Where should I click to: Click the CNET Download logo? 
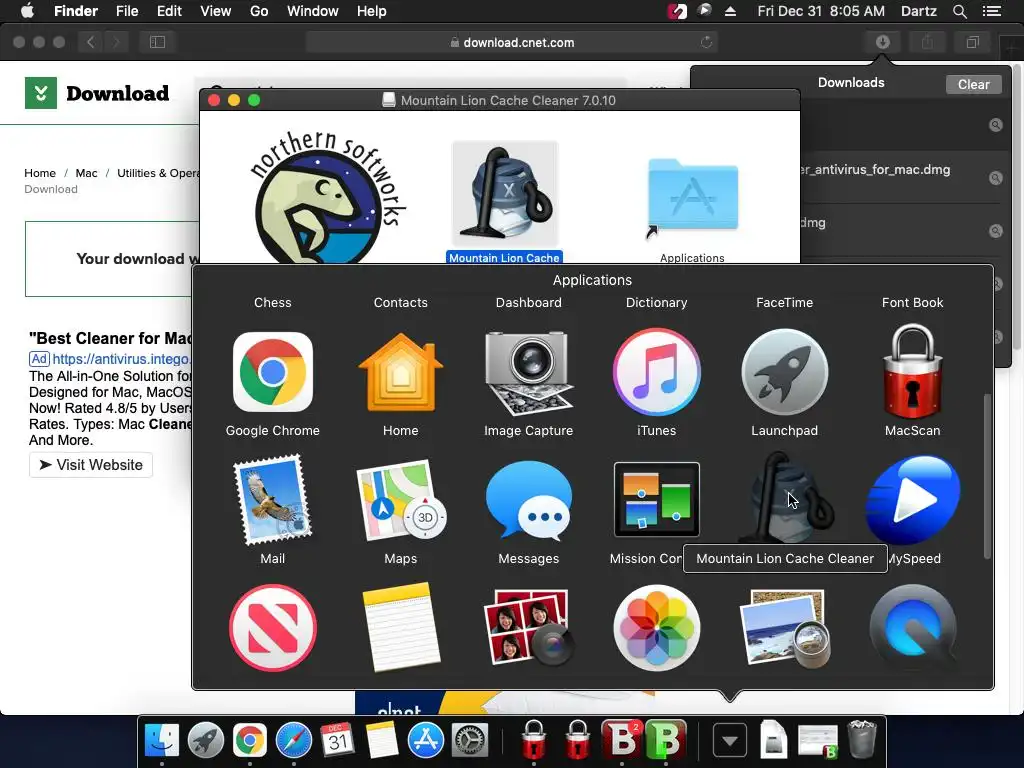(97, 93)
